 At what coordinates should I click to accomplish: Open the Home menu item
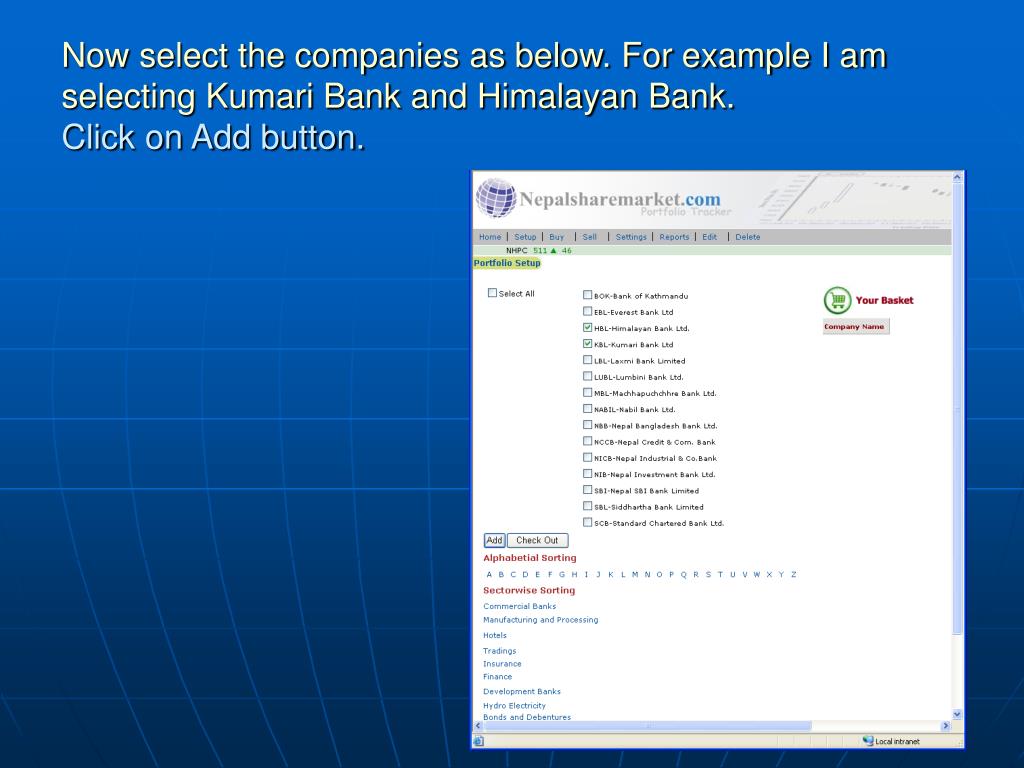tap(490, 237)
